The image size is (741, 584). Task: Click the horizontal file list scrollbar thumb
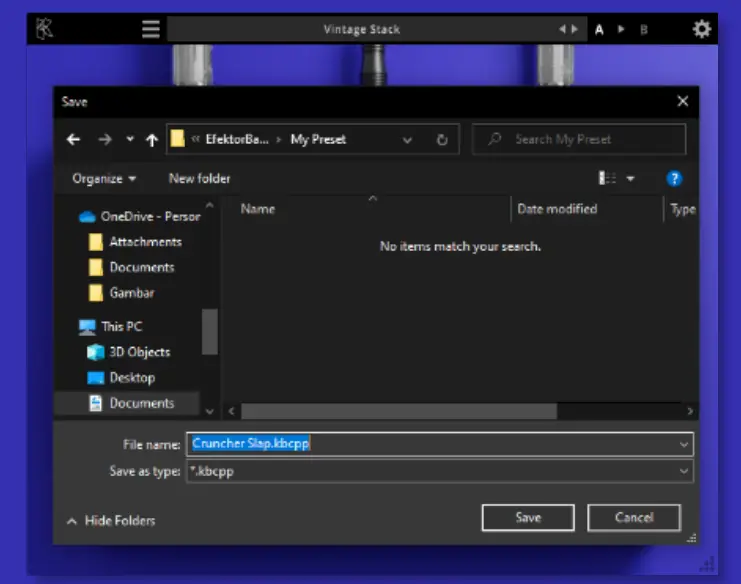(x=399, y=411)
